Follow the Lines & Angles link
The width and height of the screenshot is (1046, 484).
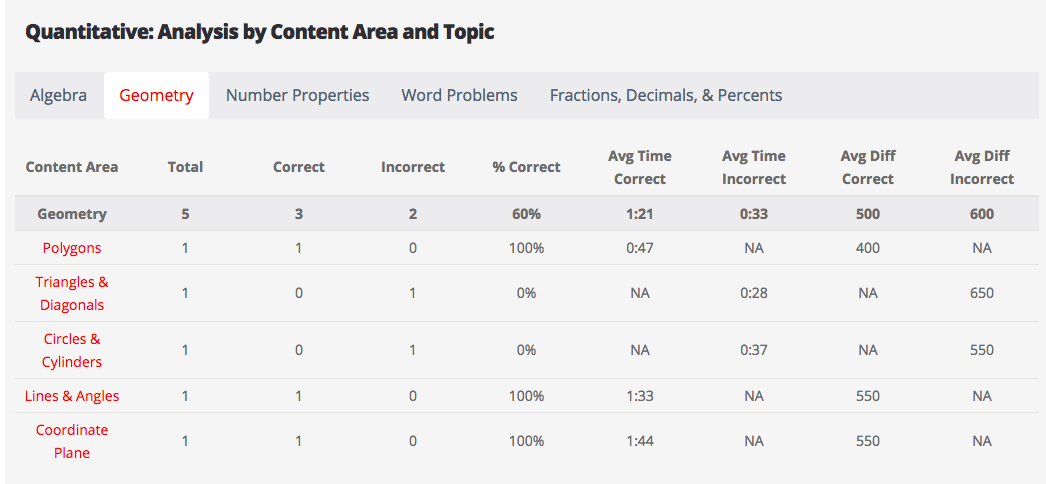(72, 396)
